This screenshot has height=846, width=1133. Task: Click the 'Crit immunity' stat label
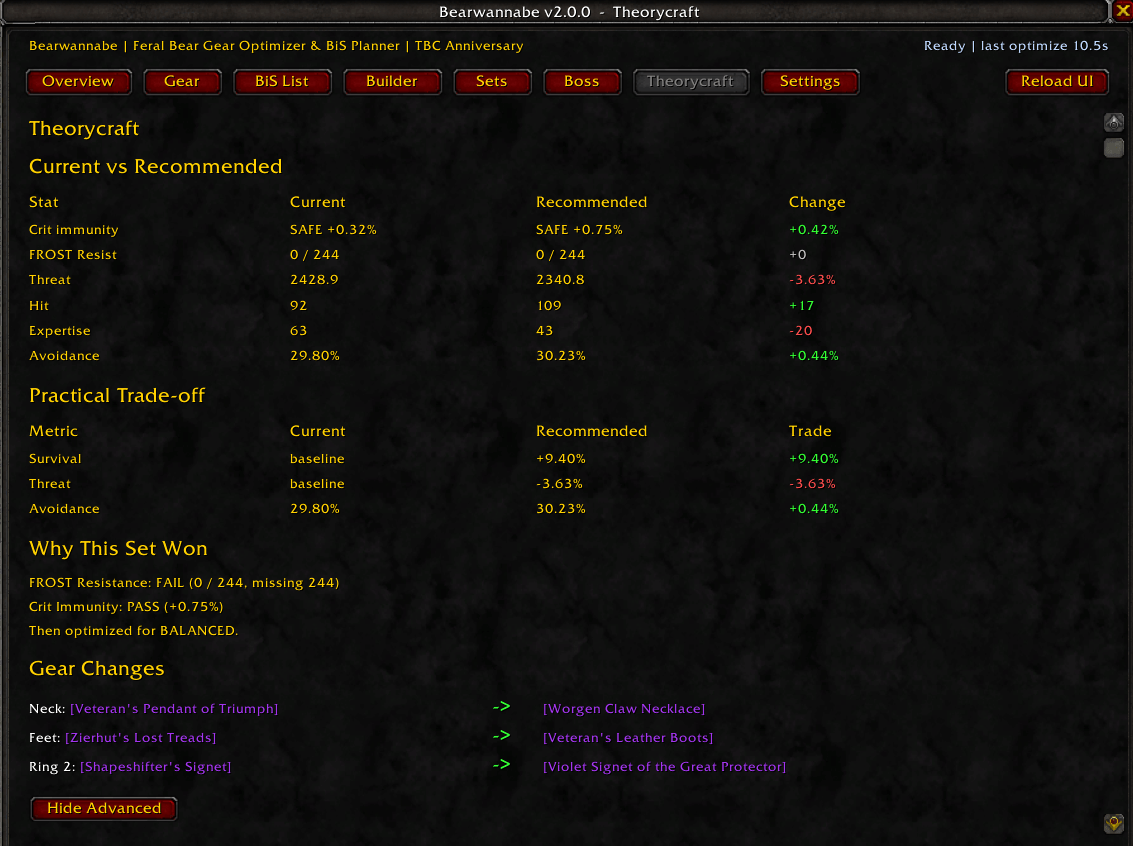[x=74, y=230]
